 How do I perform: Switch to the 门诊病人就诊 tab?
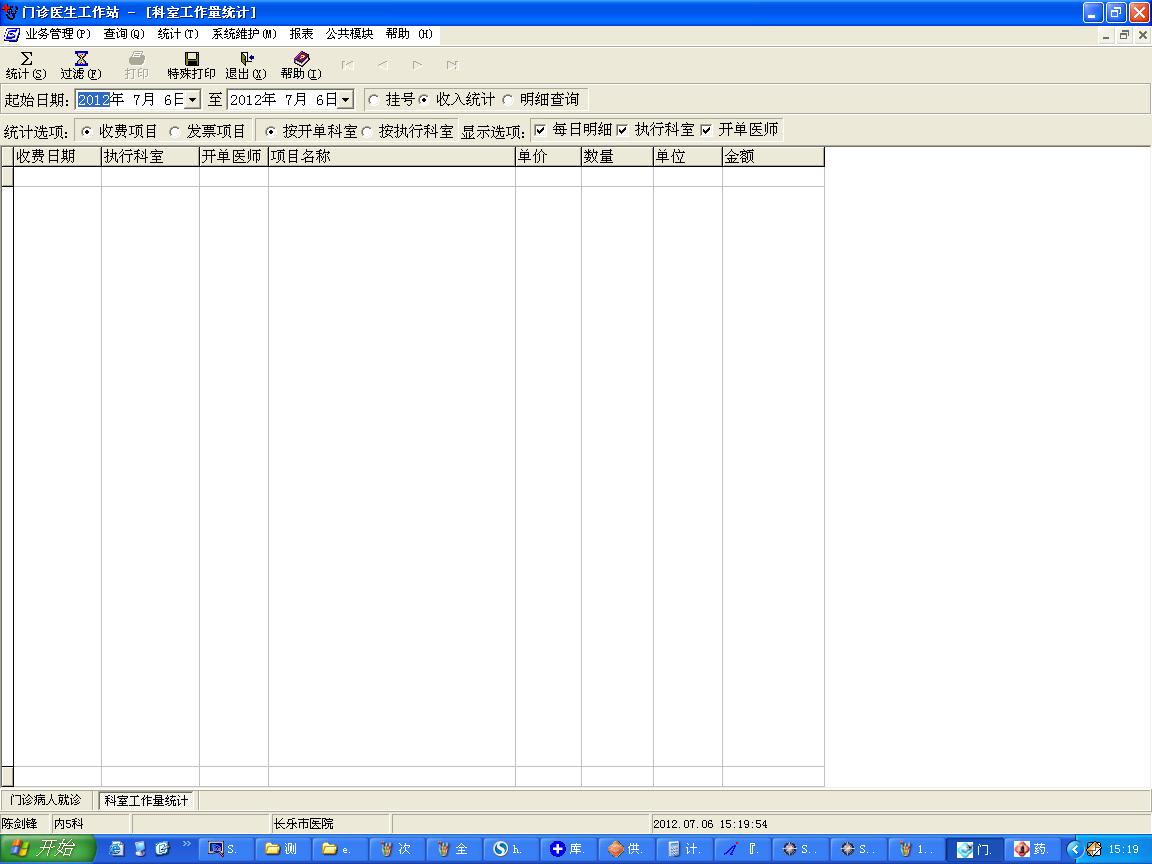(x=46, y=799)
